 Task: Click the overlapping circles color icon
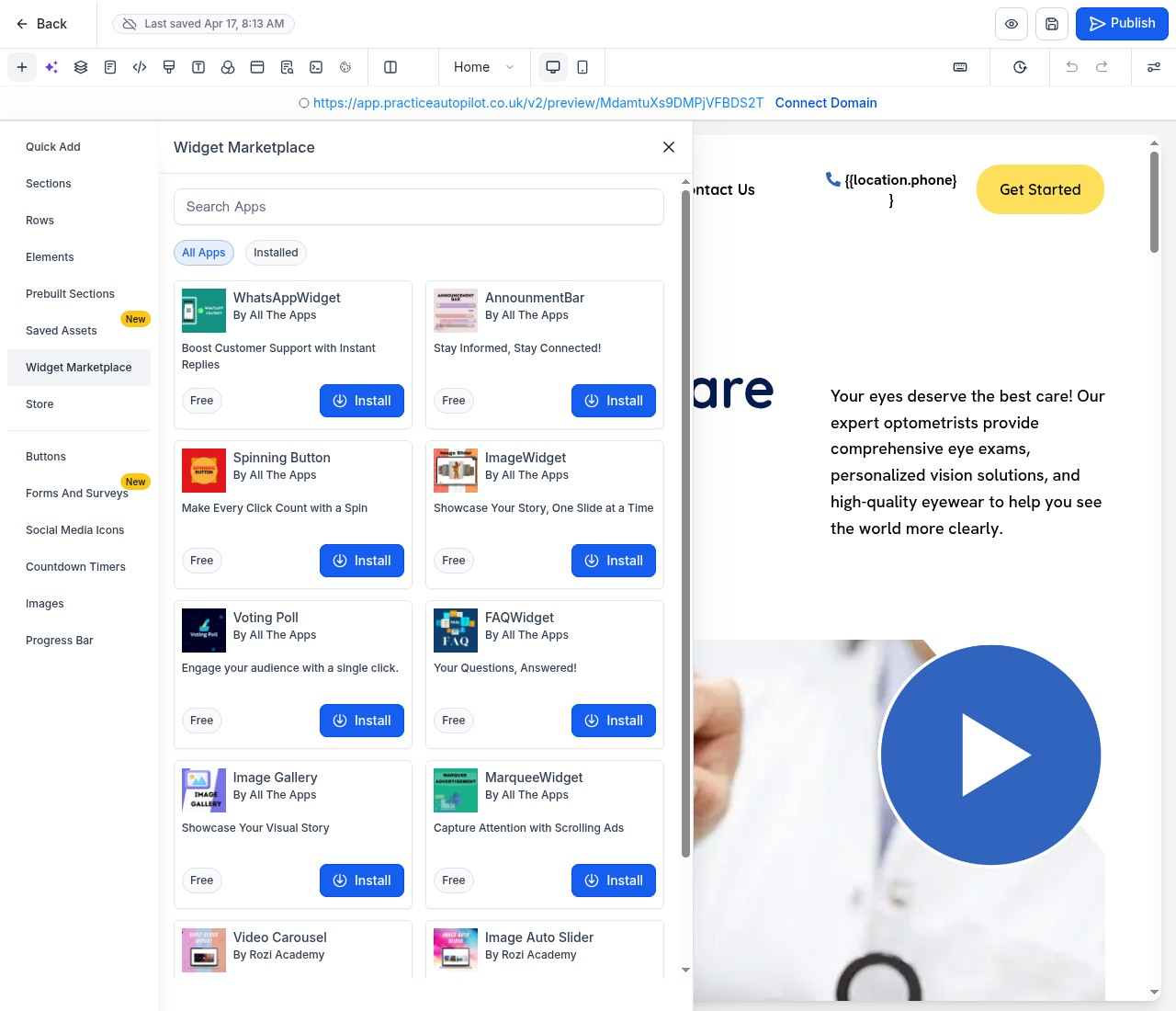point(228,67)
